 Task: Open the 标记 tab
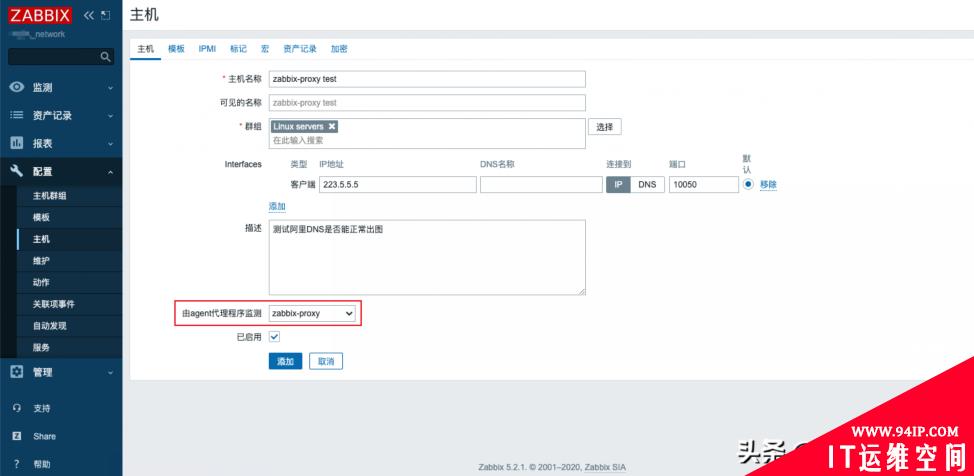point(238,48)
